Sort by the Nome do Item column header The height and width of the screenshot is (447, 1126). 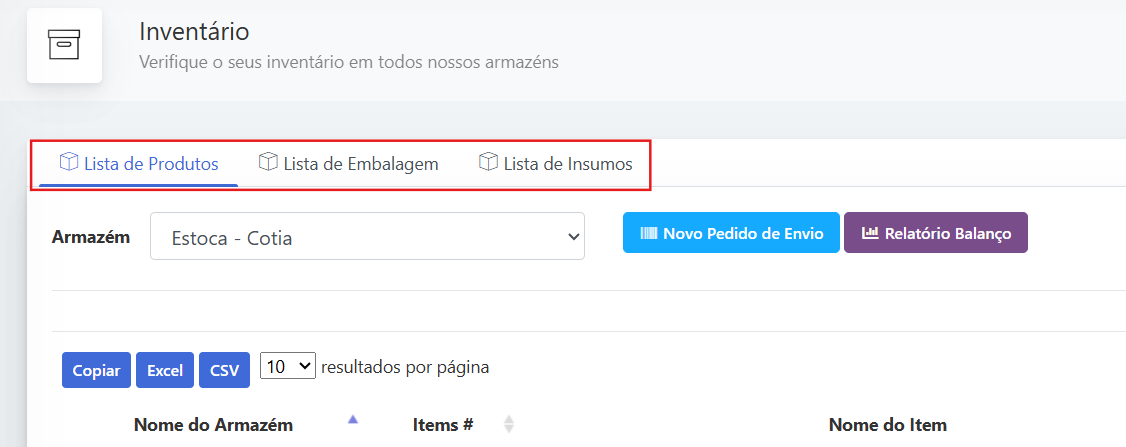[x=887, y=425]
